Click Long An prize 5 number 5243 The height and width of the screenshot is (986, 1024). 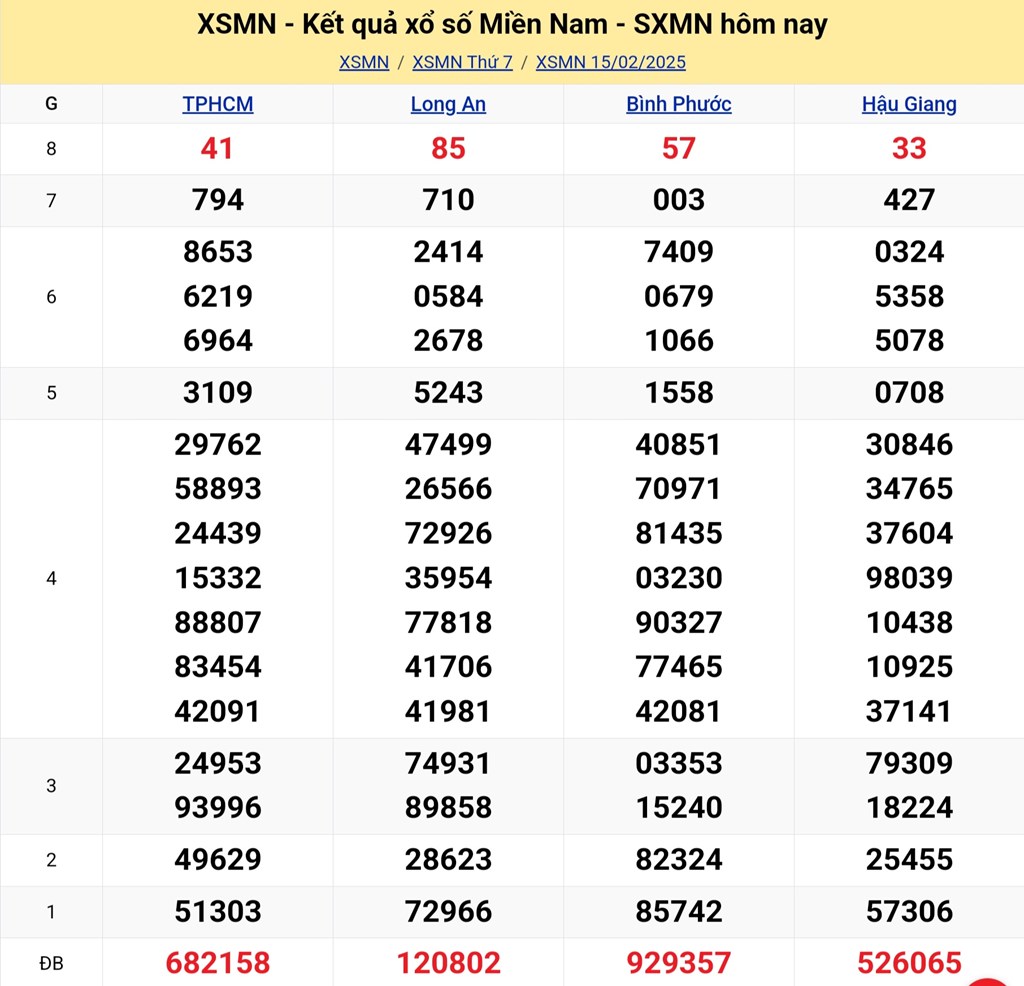pos(448,393)
